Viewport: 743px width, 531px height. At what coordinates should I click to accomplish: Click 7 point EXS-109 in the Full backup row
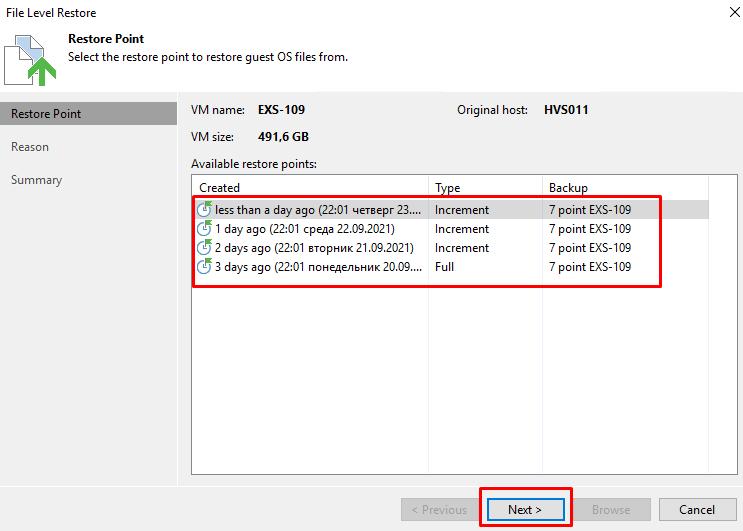[590, 267]
